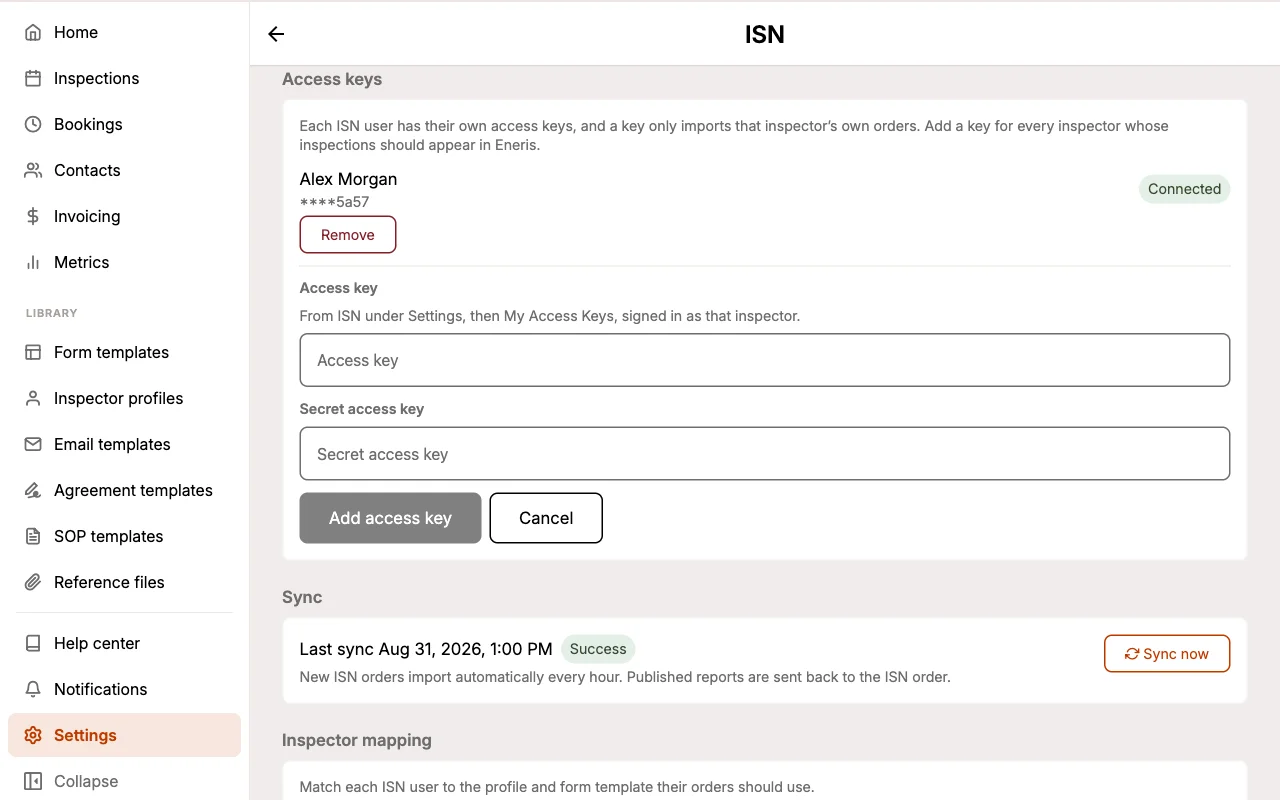Click the LIBRARY sidebar section label

click(x=51, y=313)
